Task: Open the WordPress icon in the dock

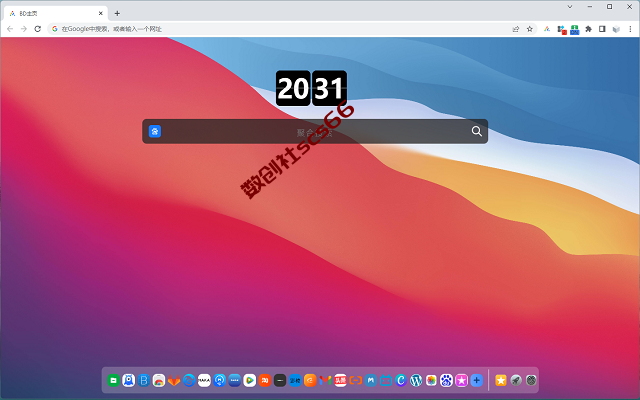Action: 416,380
